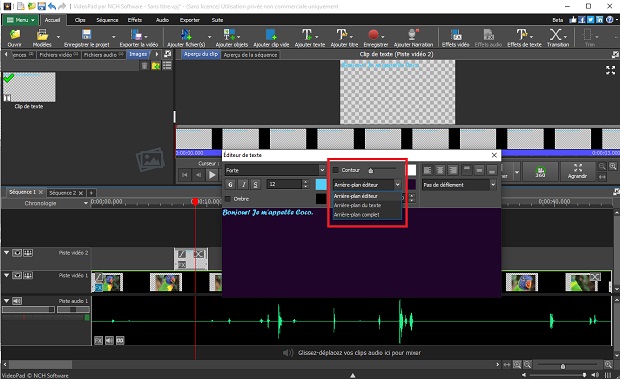The height and width of the screenshot is (379, 620).
Task: Click Ajouter Narration microphone icon
Action: 413,35
